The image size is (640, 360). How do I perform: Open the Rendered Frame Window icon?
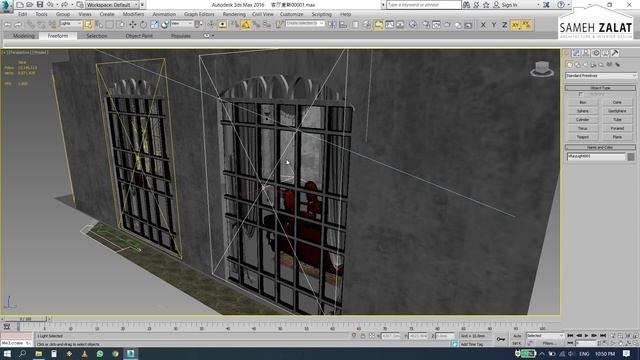pos(436,25)
